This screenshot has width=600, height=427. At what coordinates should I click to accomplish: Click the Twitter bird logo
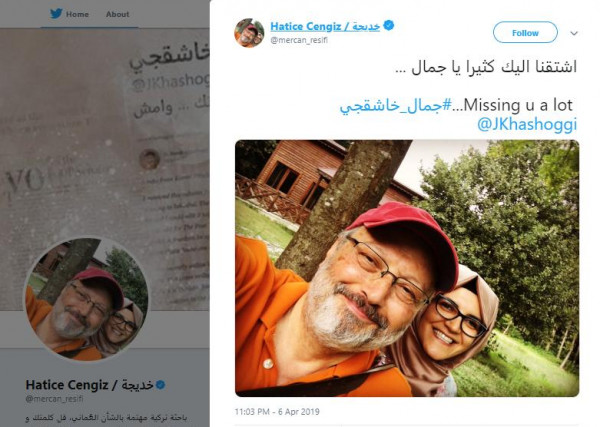(x=56, y=14)
